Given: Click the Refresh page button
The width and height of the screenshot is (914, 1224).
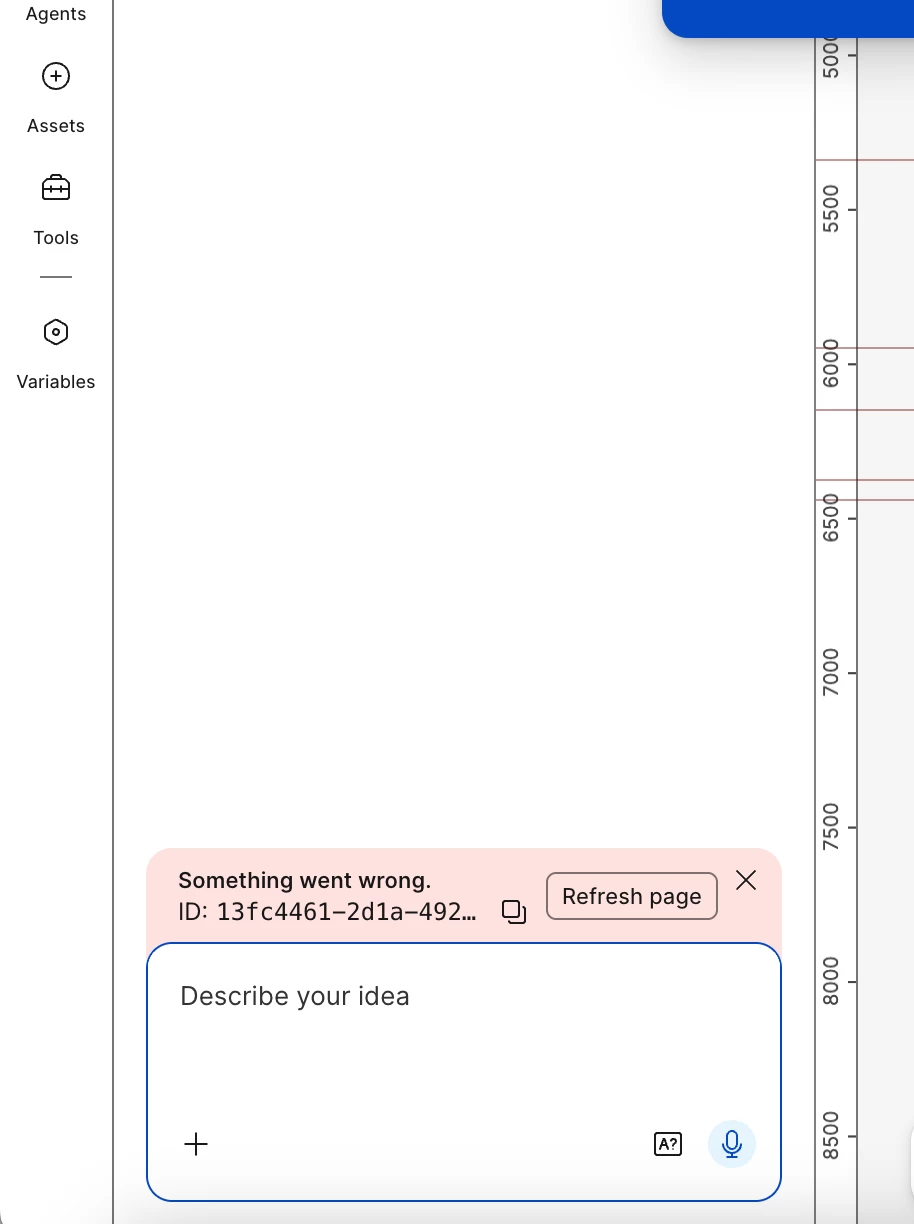Looking at the screenshot, I should point(632,896).
